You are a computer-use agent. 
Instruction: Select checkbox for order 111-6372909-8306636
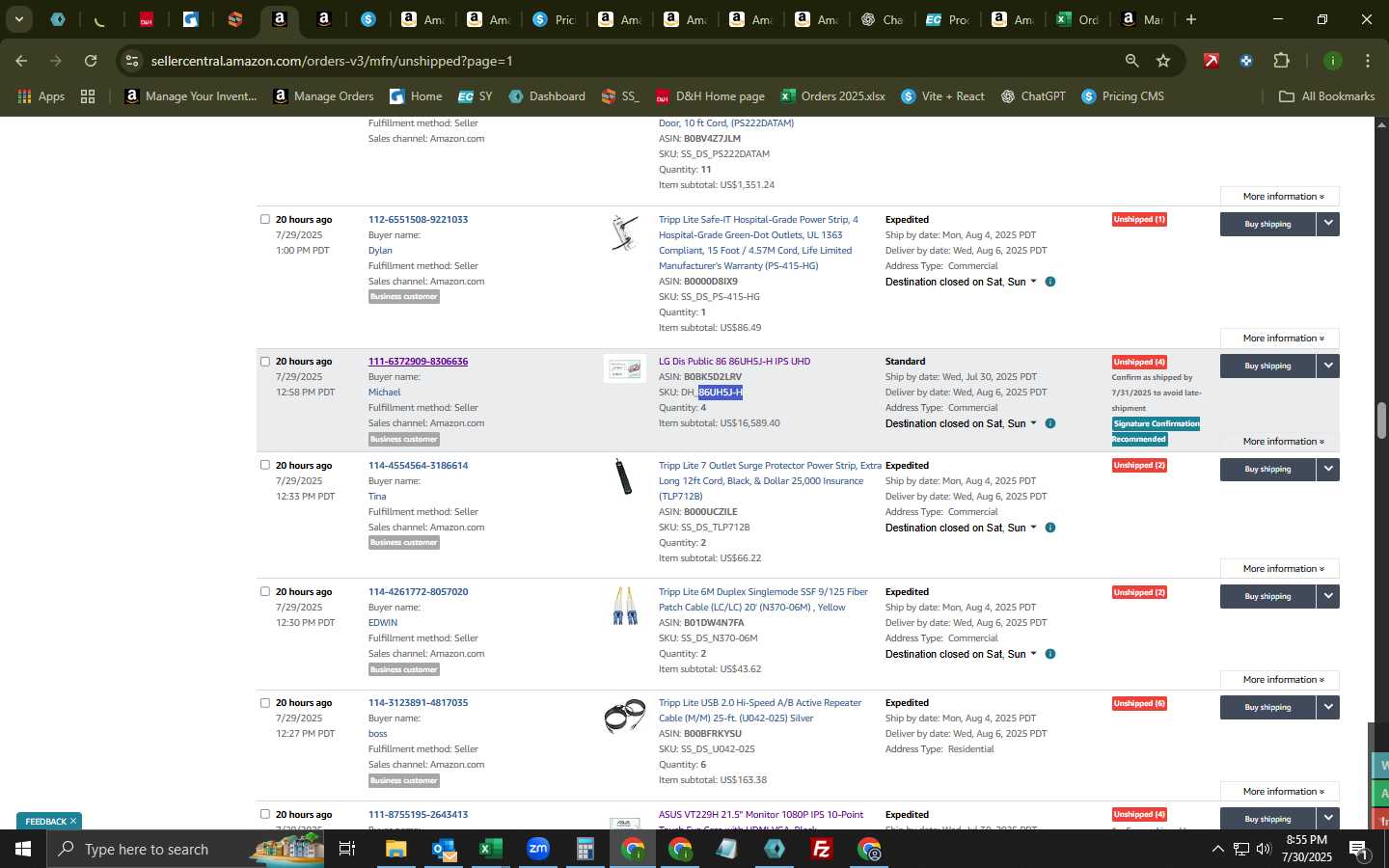tap(265, 362)
